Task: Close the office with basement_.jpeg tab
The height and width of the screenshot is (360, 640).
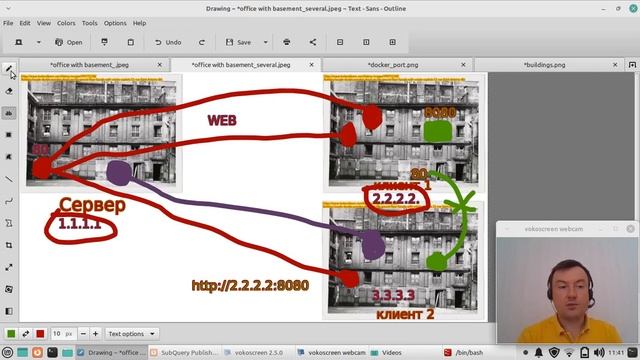Action: (x=160, y=64)
